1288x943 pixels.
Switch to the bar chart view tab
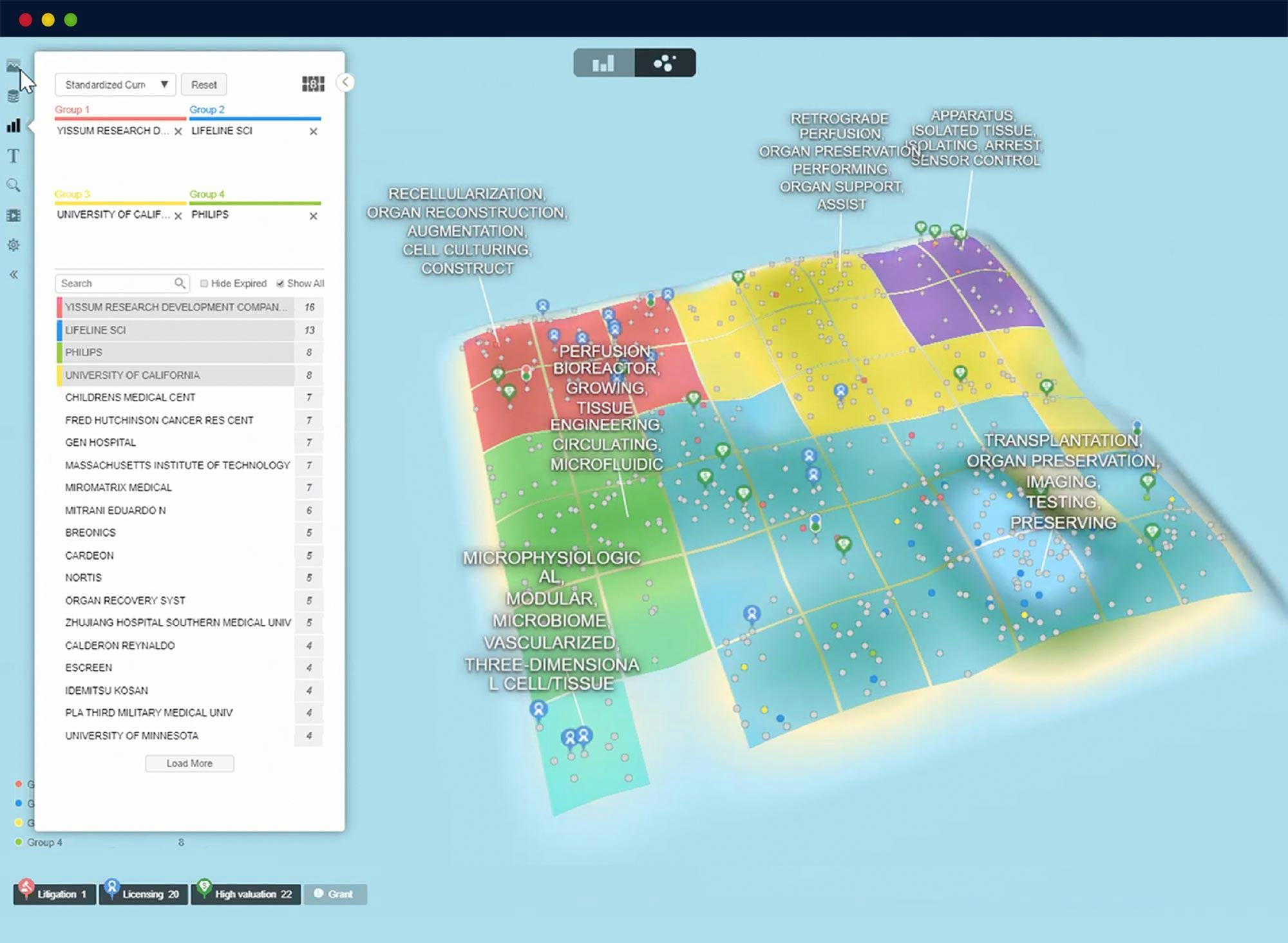point(603,63)
